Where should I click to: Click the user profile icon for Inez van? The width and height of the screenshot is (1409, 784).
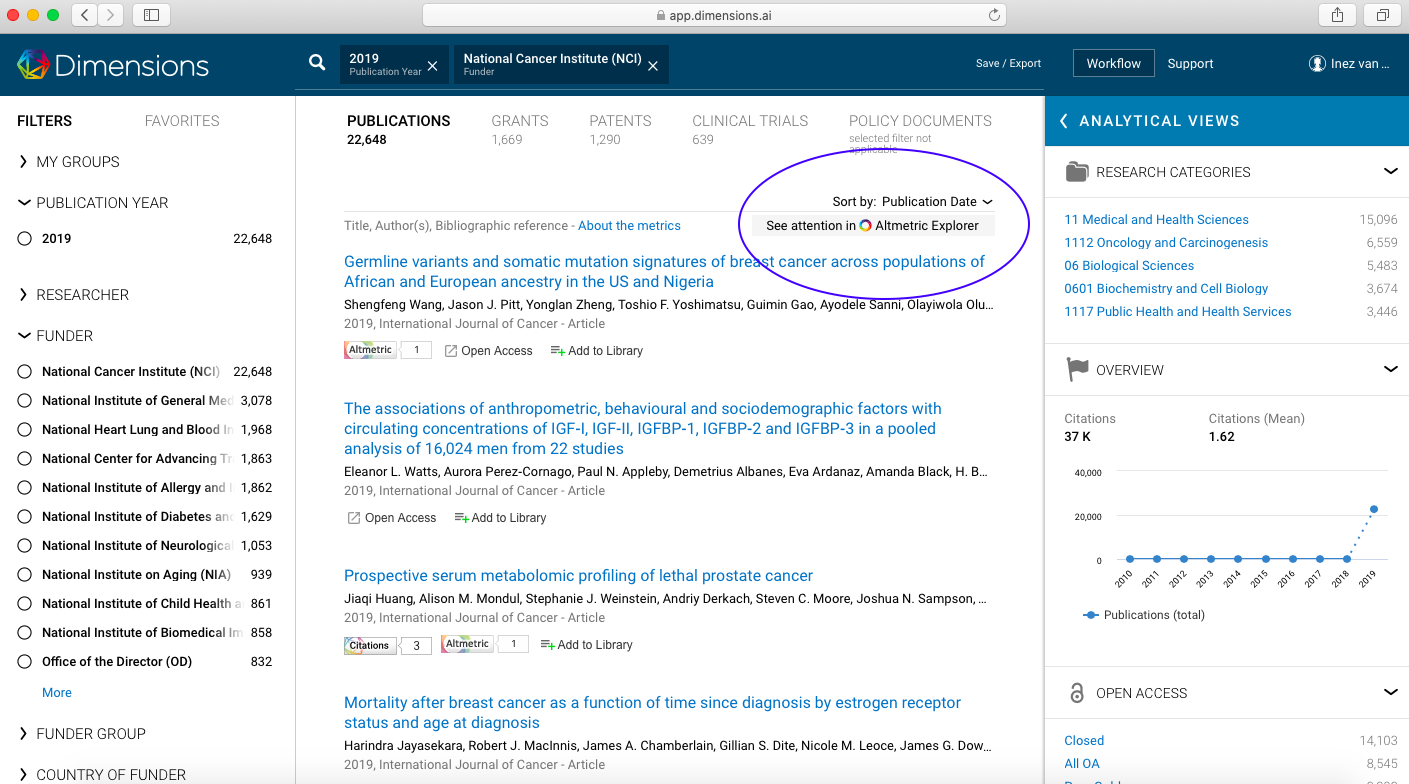pos(1317,63)
